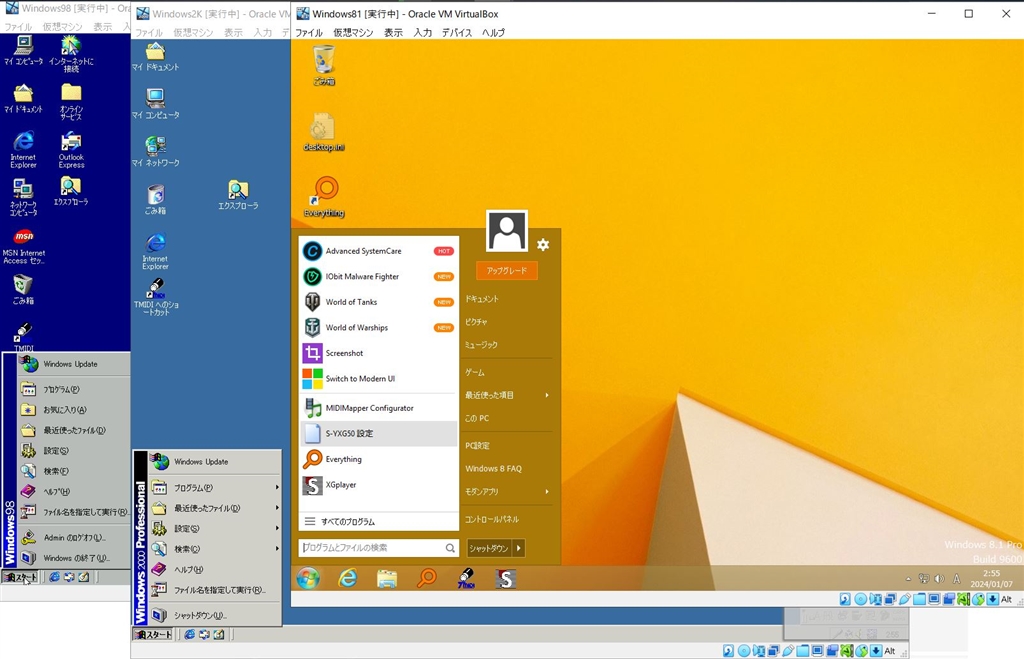Image resolution: width=1024 pixels, height=659 pixels.
Task: Open File Explorer on the Windows81 taskbar
Action: coord(387,578)
